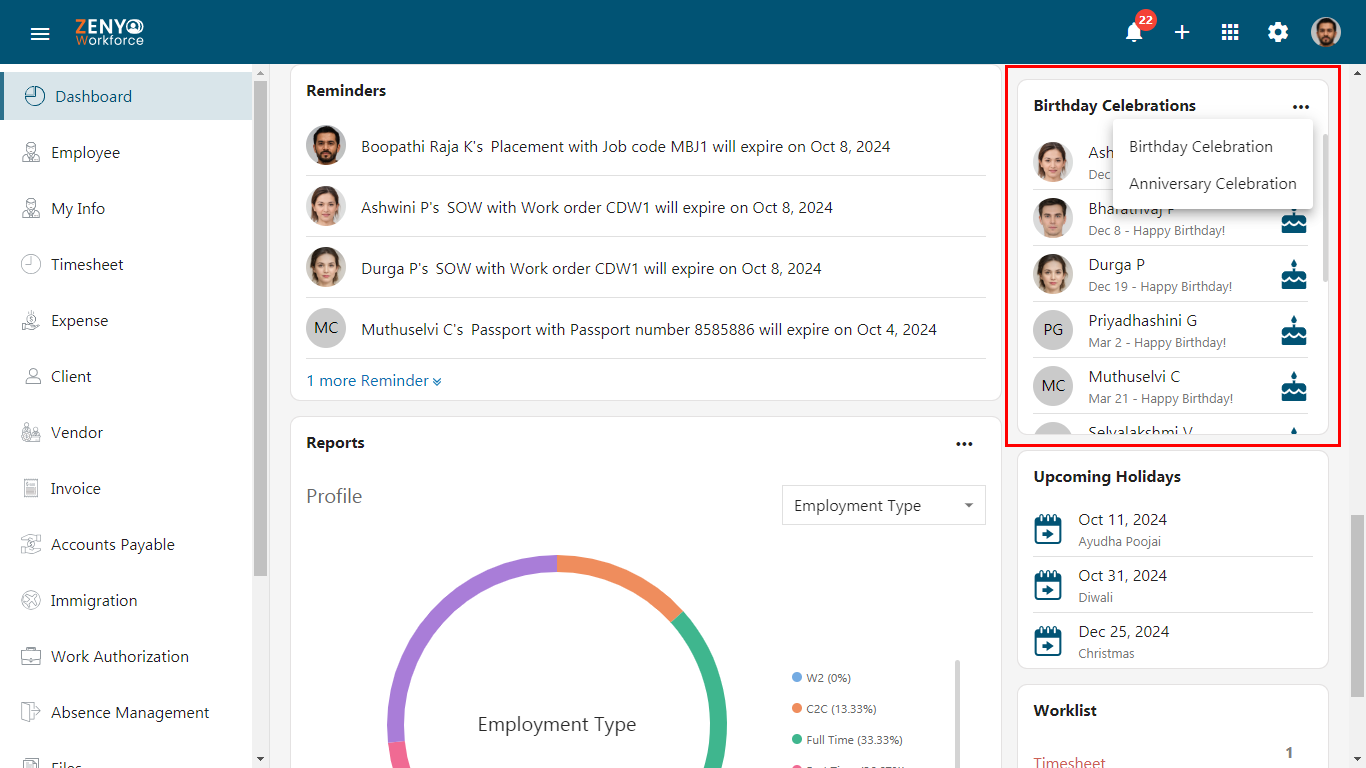This screenshot has width=1366, height=768.
Task: Click the Birthday Celebrations list scrollbar
Action: [1325, 207]
